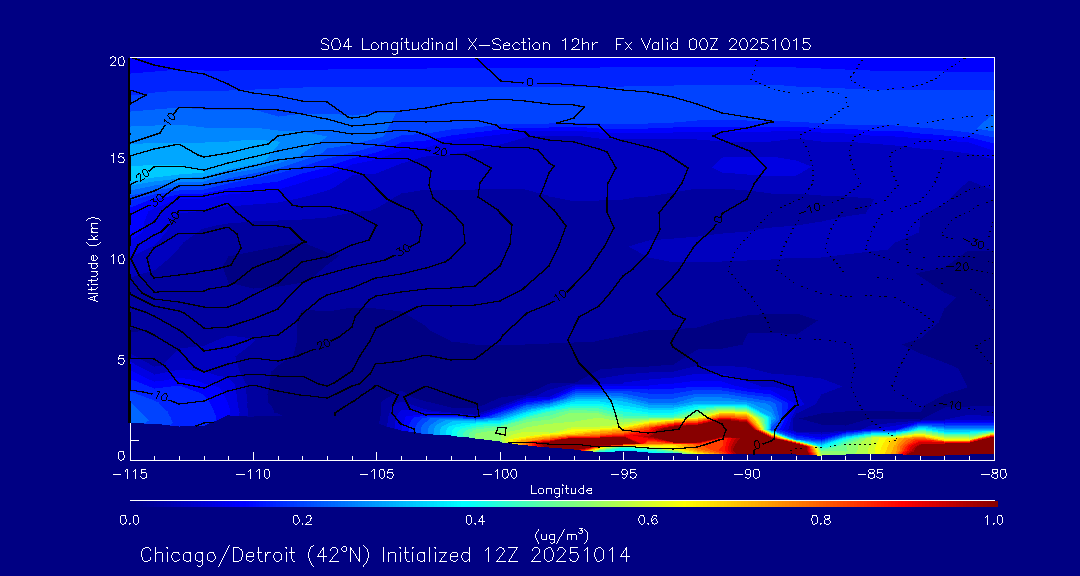Click the 0.6 label on the colorbar
1080x576 pixels.
[648, 520]
